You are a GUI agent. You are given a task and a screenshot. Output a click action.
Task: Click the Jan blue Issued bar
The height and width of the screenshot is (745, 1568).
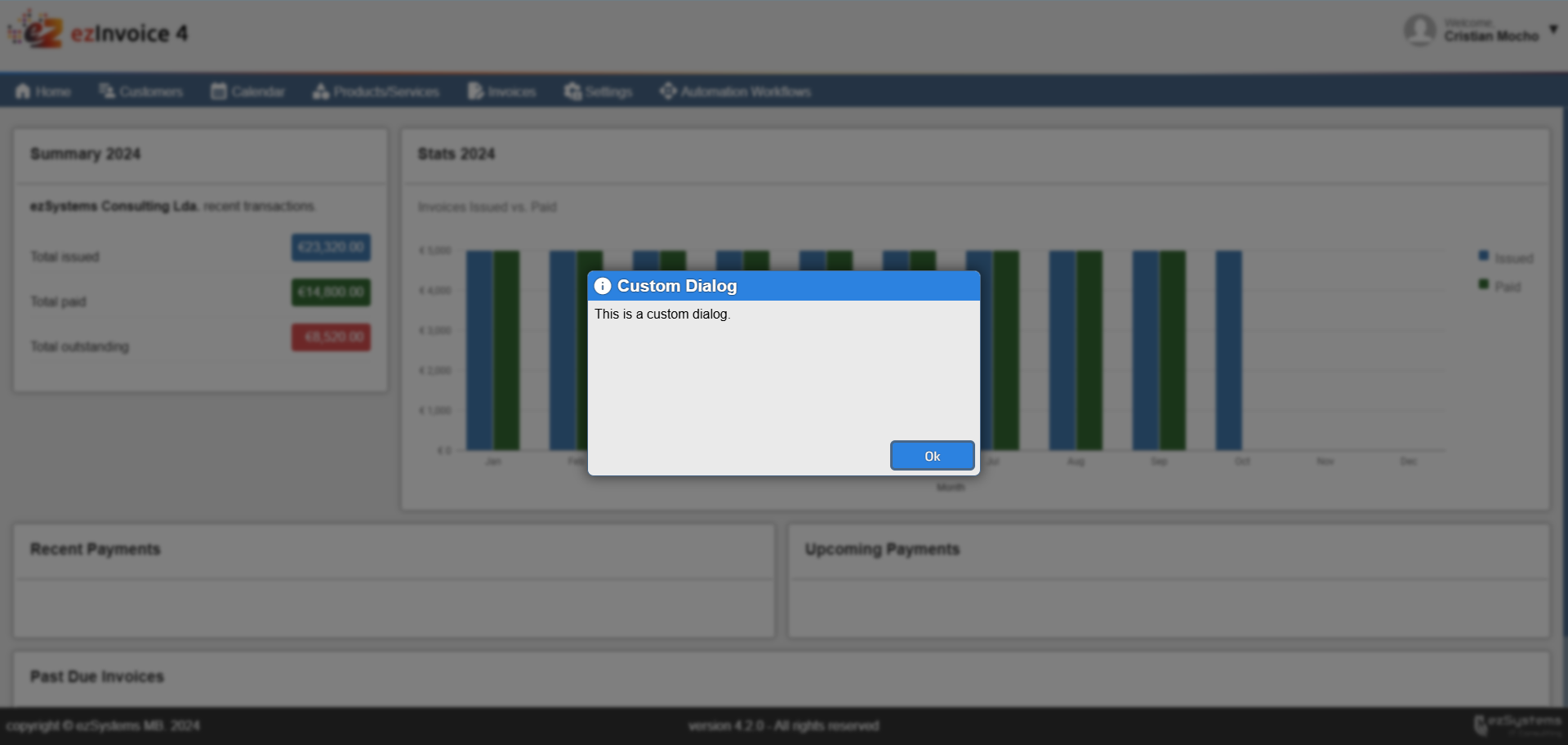[x=479, y=350]
